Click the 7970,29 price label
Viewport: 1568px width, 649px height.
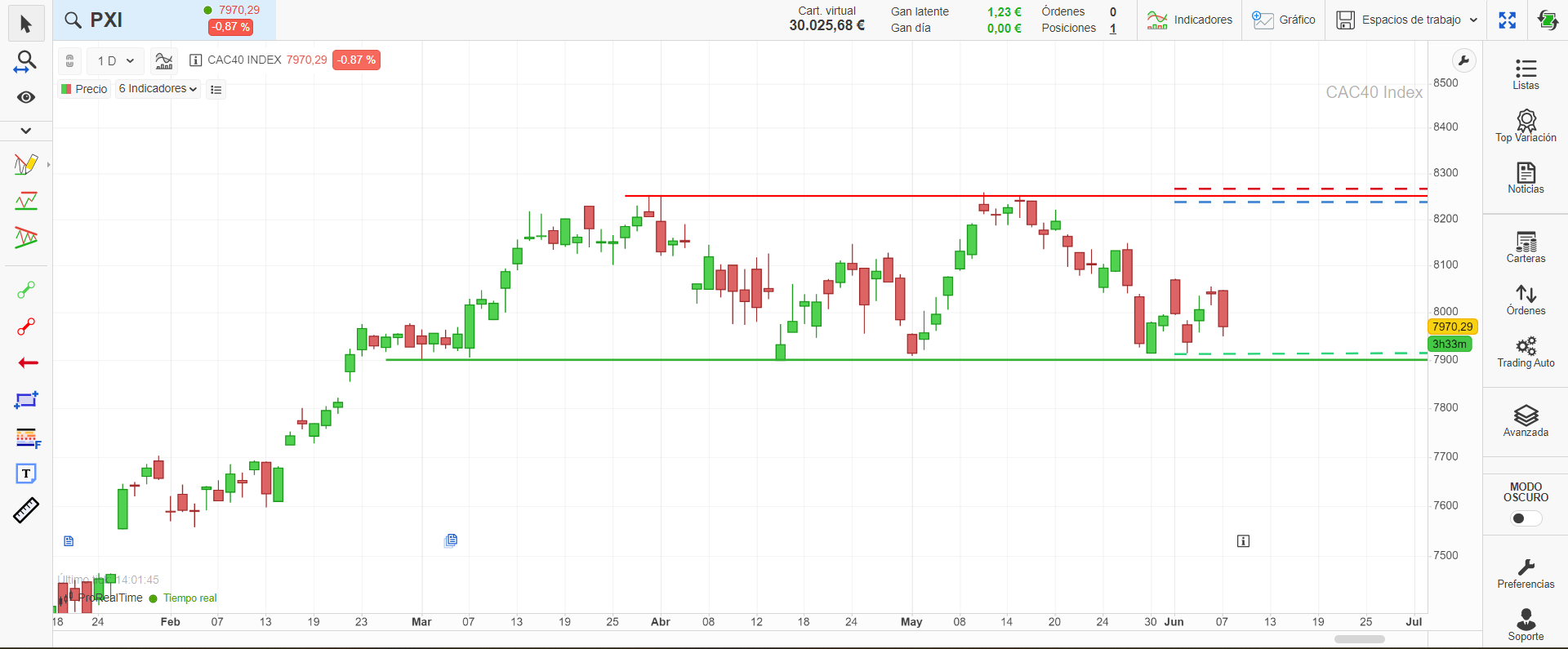(x=1453, y=327)
